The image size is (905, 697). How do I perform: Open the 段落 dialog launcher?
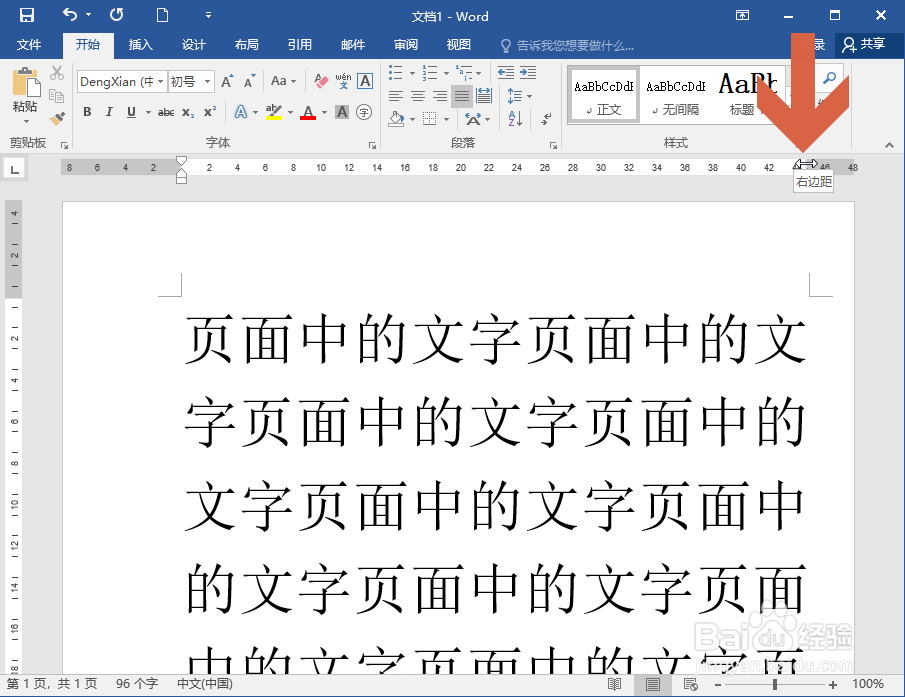coord(553,145)
